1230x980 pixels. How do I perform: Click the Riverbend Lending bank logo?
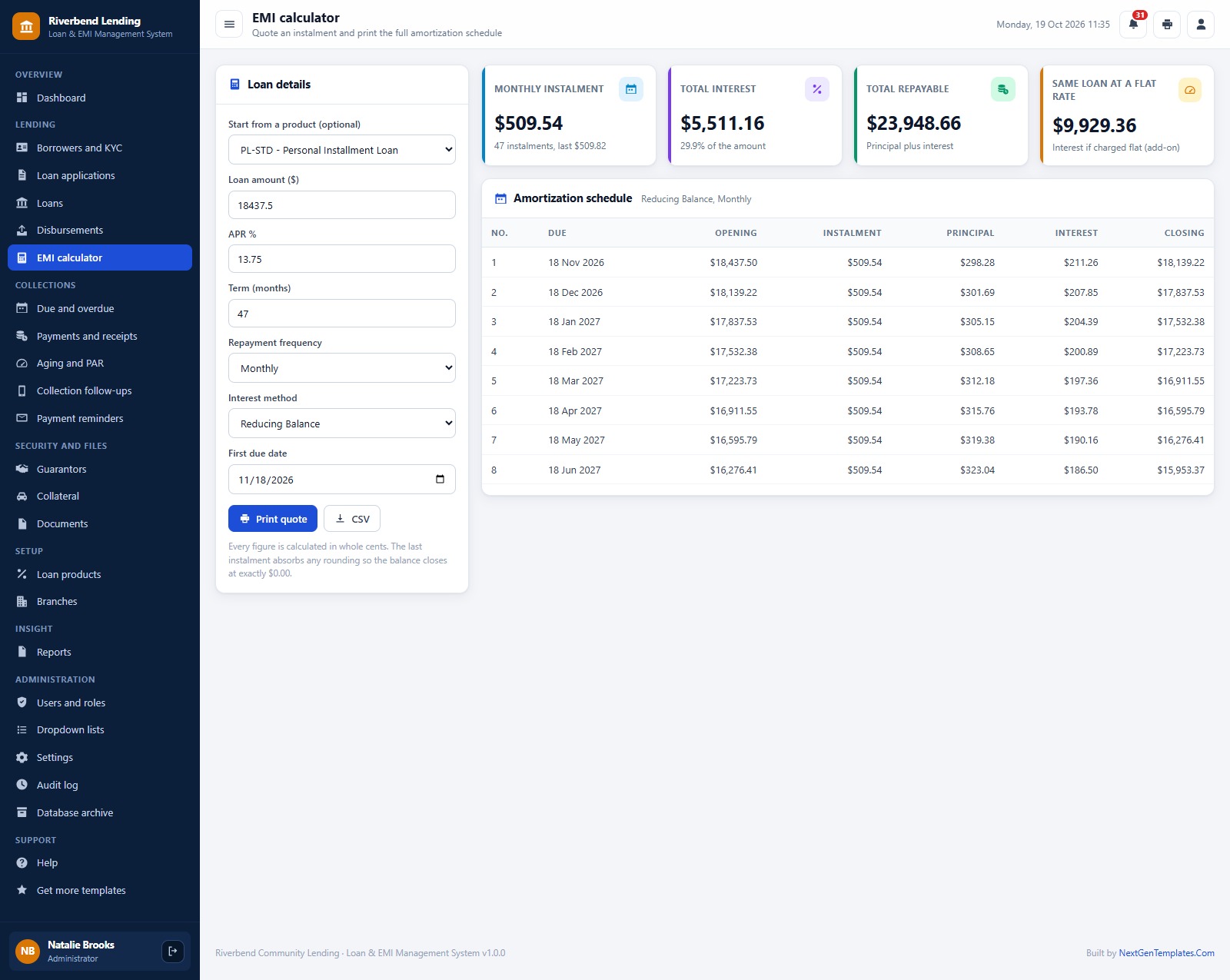[x=26, y=26]
